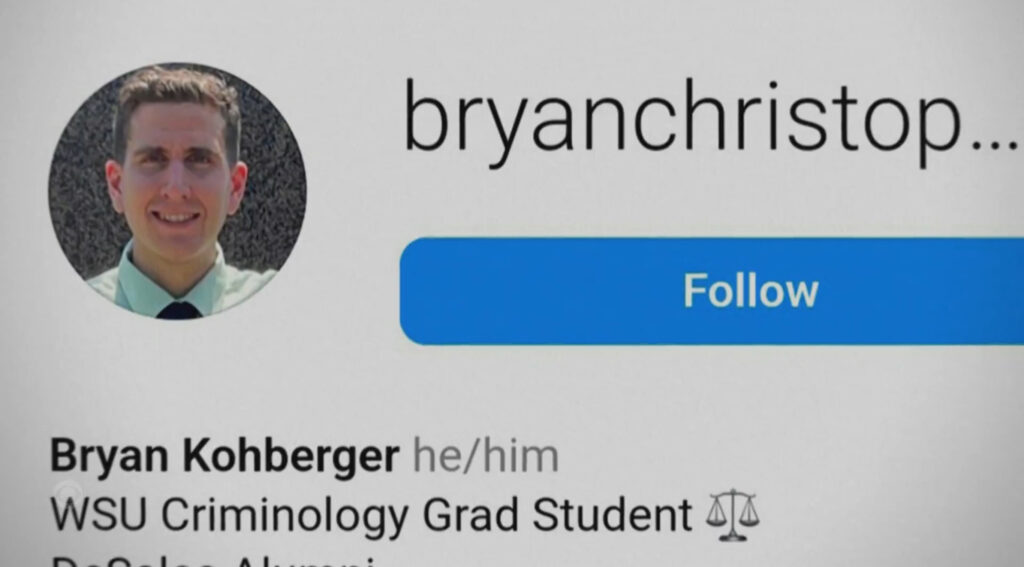This screenshot has height=567, width=1024.
Task: Click the Follow button
Action: [x=712, y=291]
